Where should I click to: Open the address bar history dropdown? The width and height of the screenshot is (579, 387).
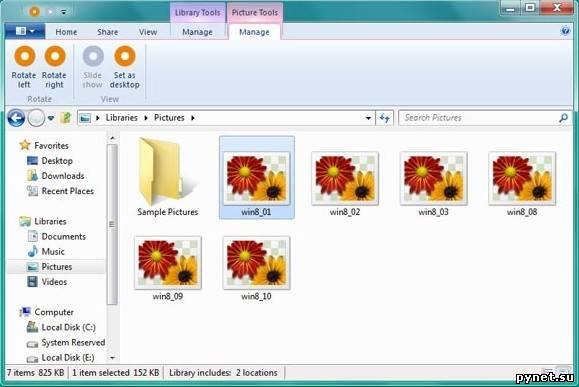click(368, 118)
